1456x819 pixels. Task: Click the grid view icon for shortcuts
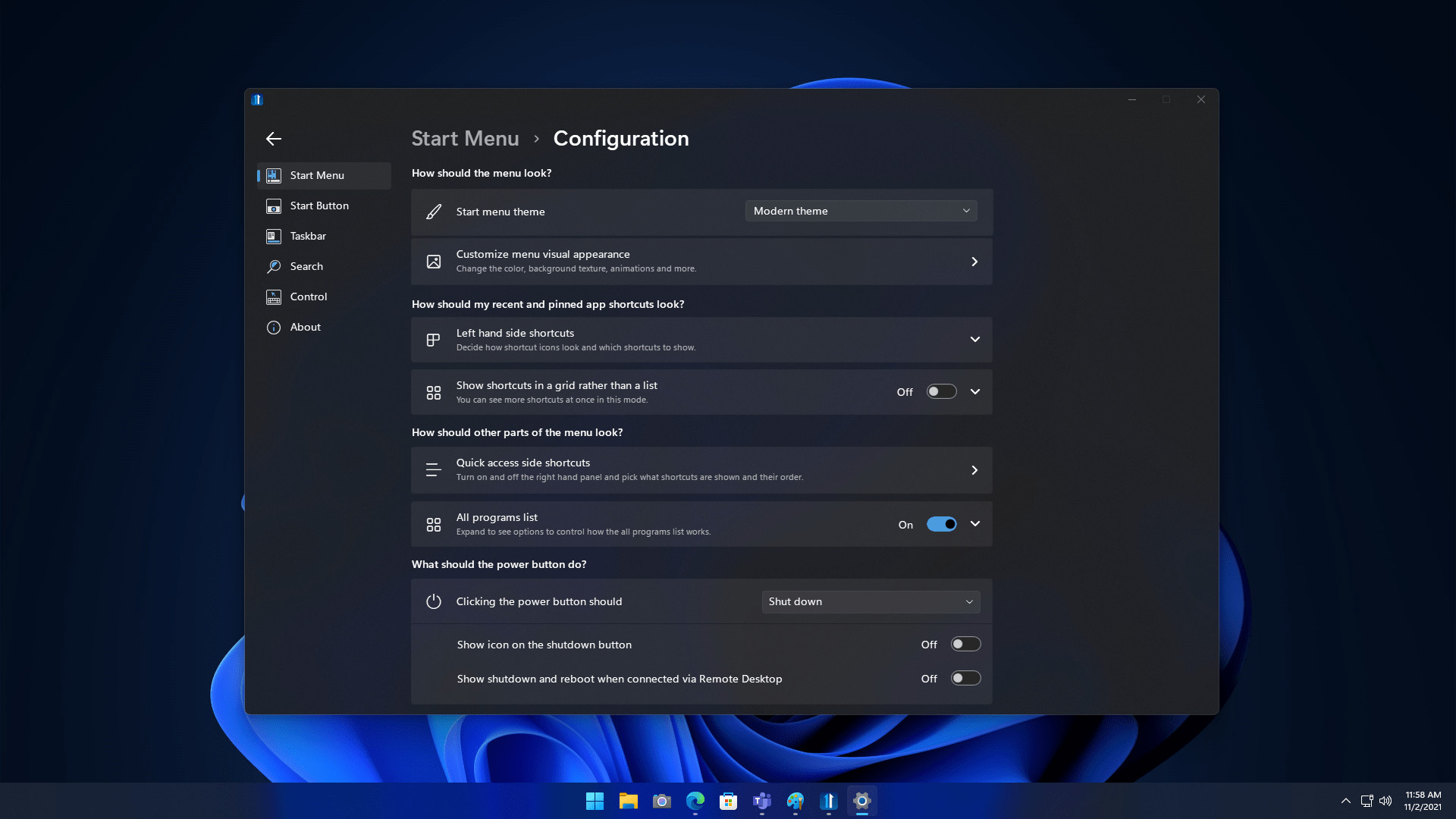432,391
